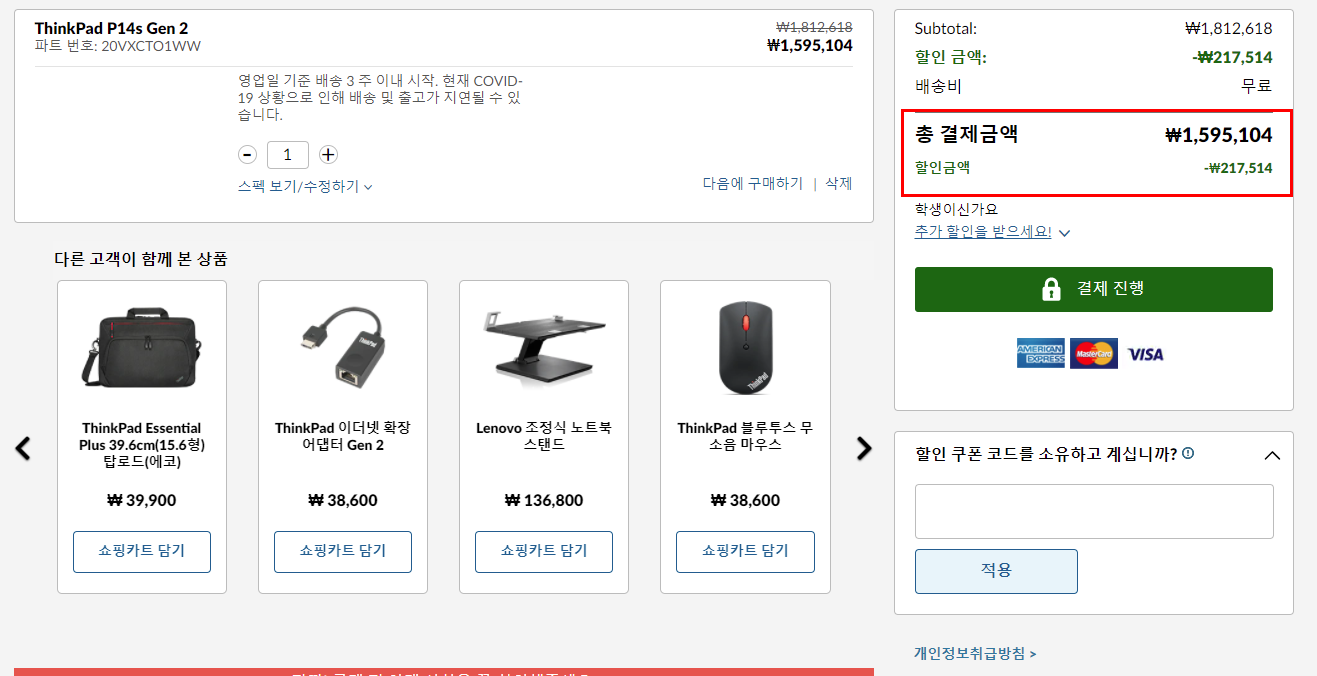Screen dimensions: 1317x676
Task: Add 블루투스 무소음 마우스 to cart
Action: (745, 551)
